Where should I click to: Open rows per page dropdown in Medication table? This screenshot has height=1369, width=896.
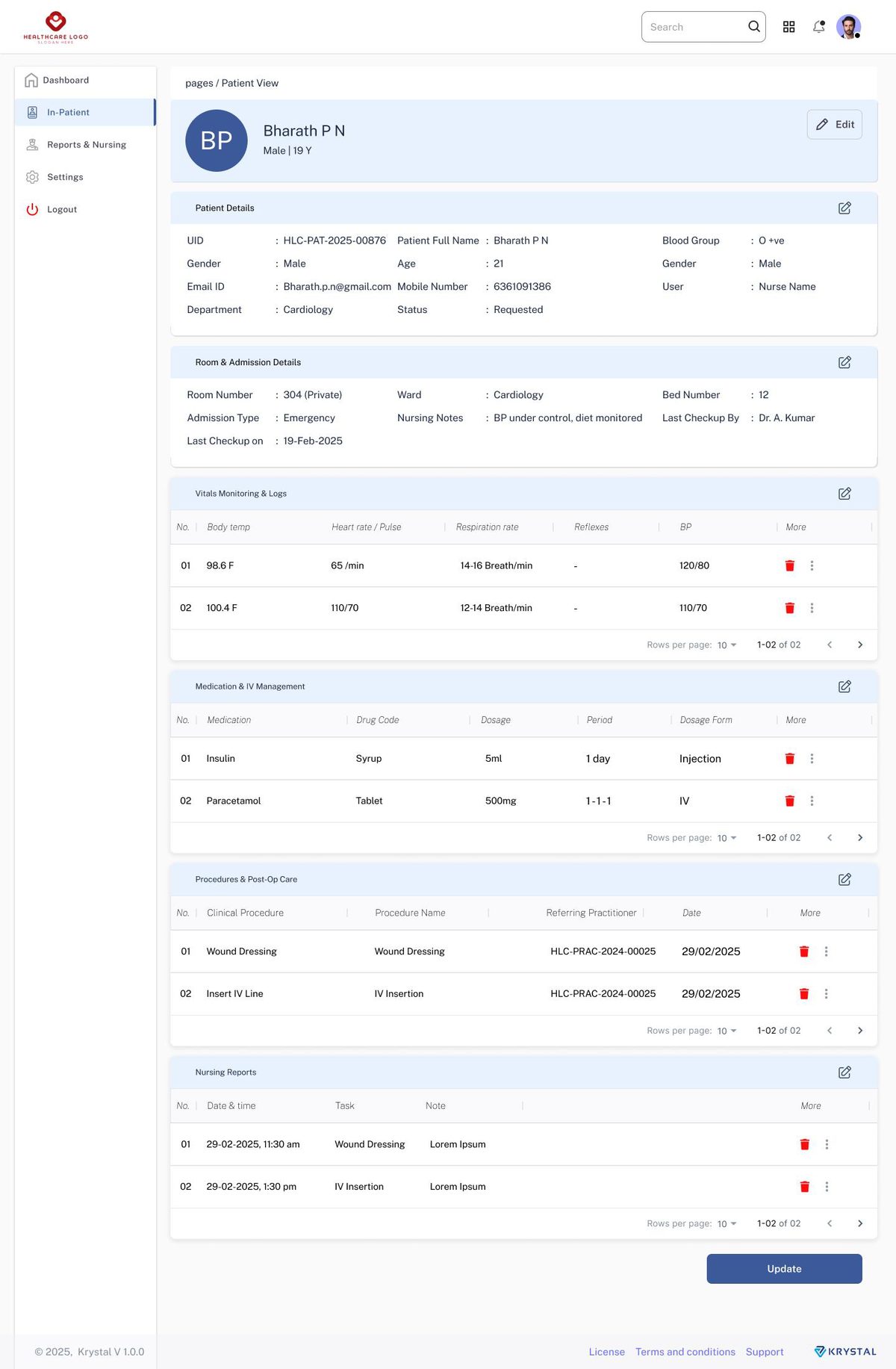pos(727,838)
